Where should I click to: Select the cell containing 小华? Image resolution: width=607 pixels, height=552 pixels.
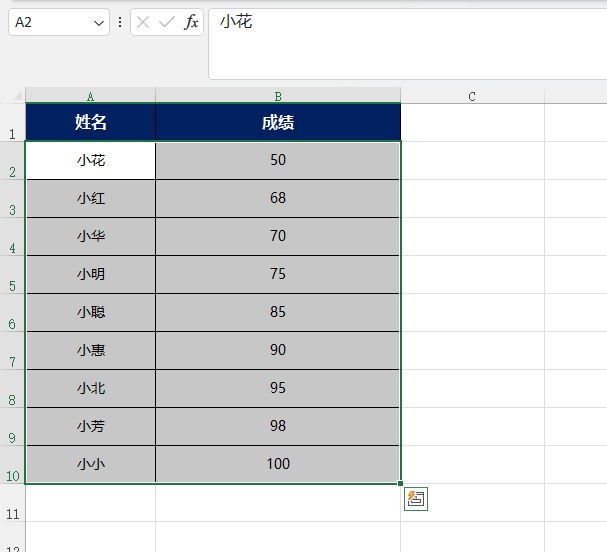pyautogui.click(x=90, y=236)
